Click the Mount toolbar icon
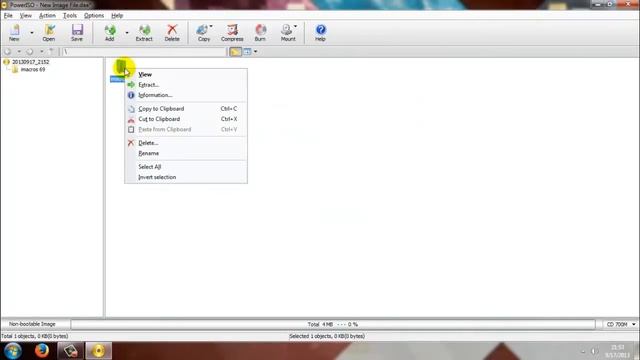640x360 pixels. click(288, 33)
